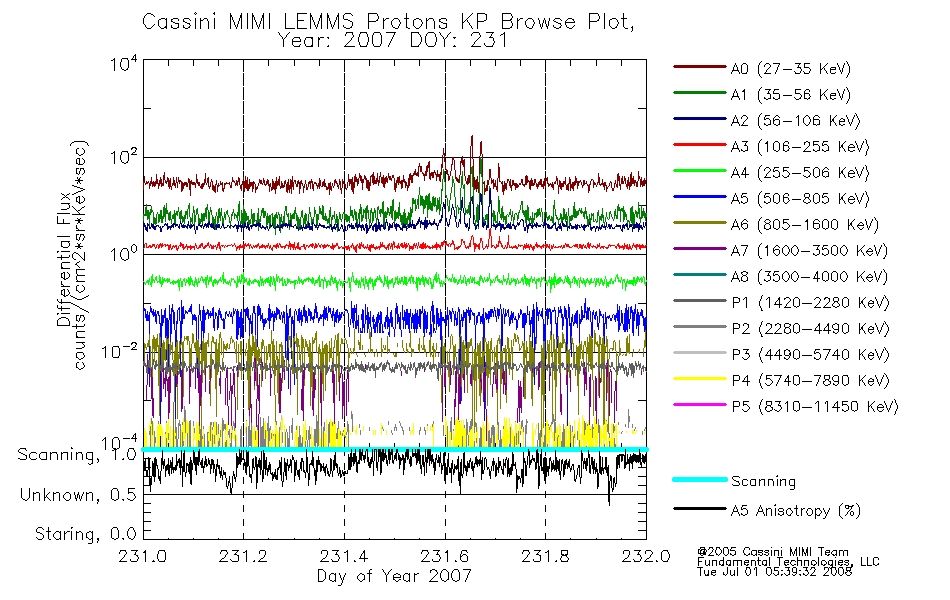This screenshot has height=600, width=950.
Task: Click the red A3 legend line swatch
Action: point(699,145)
